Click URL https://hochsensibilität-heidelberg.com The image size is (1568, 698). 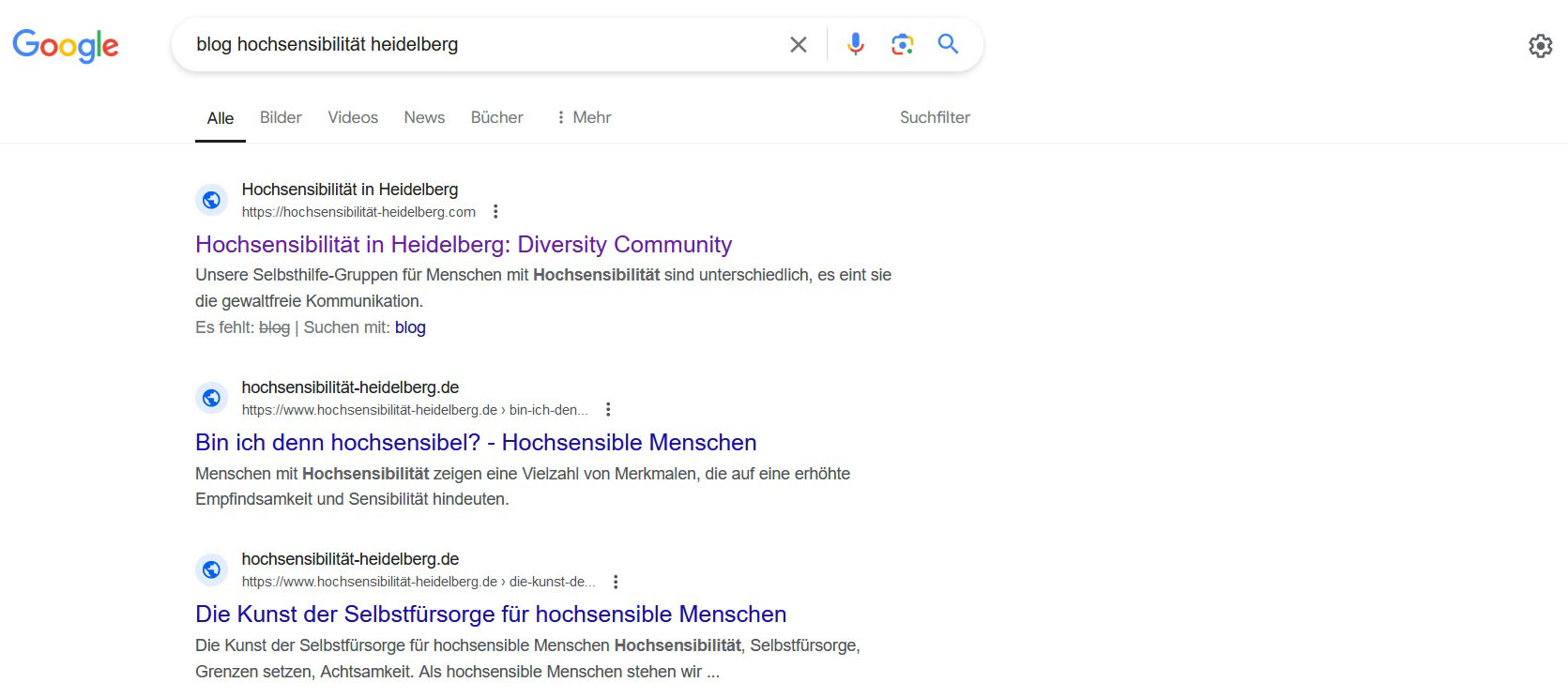pos(358,212)
